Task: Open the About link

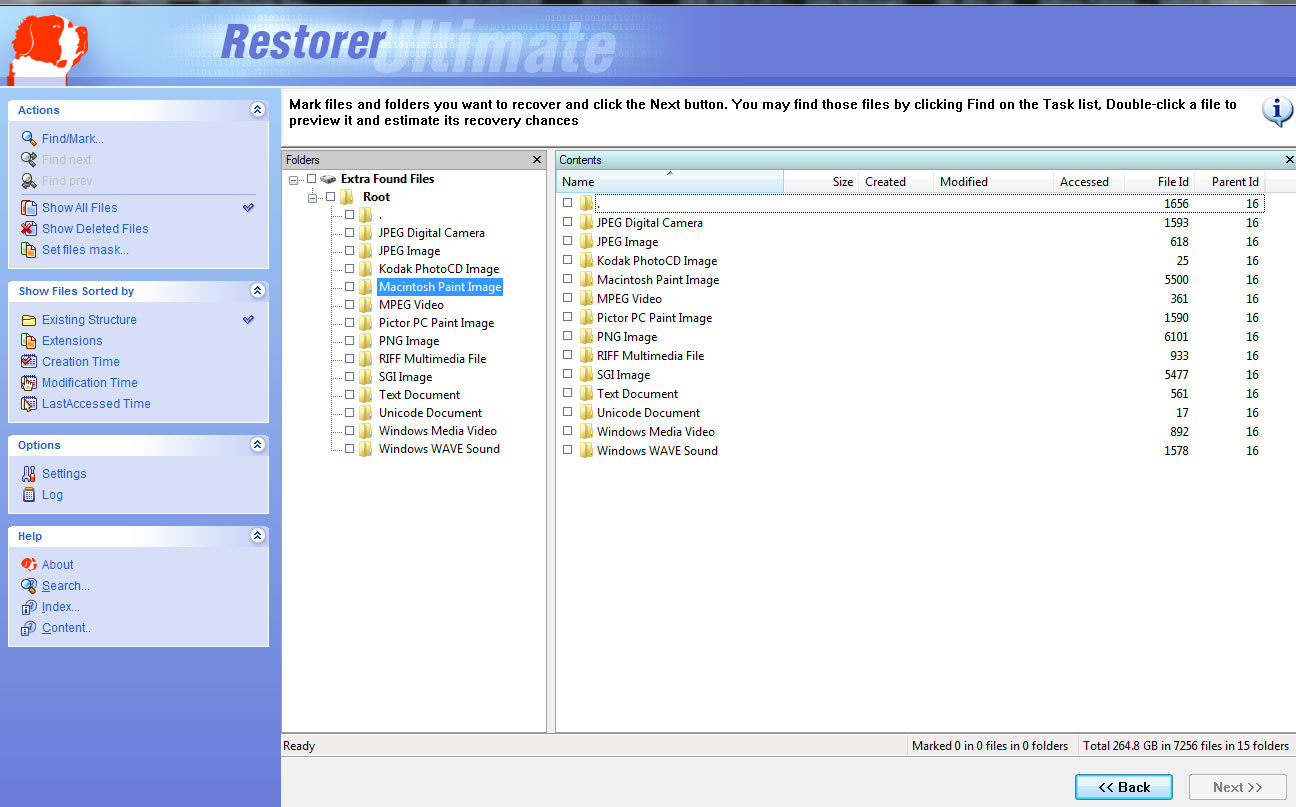Action: coord(58,565)
